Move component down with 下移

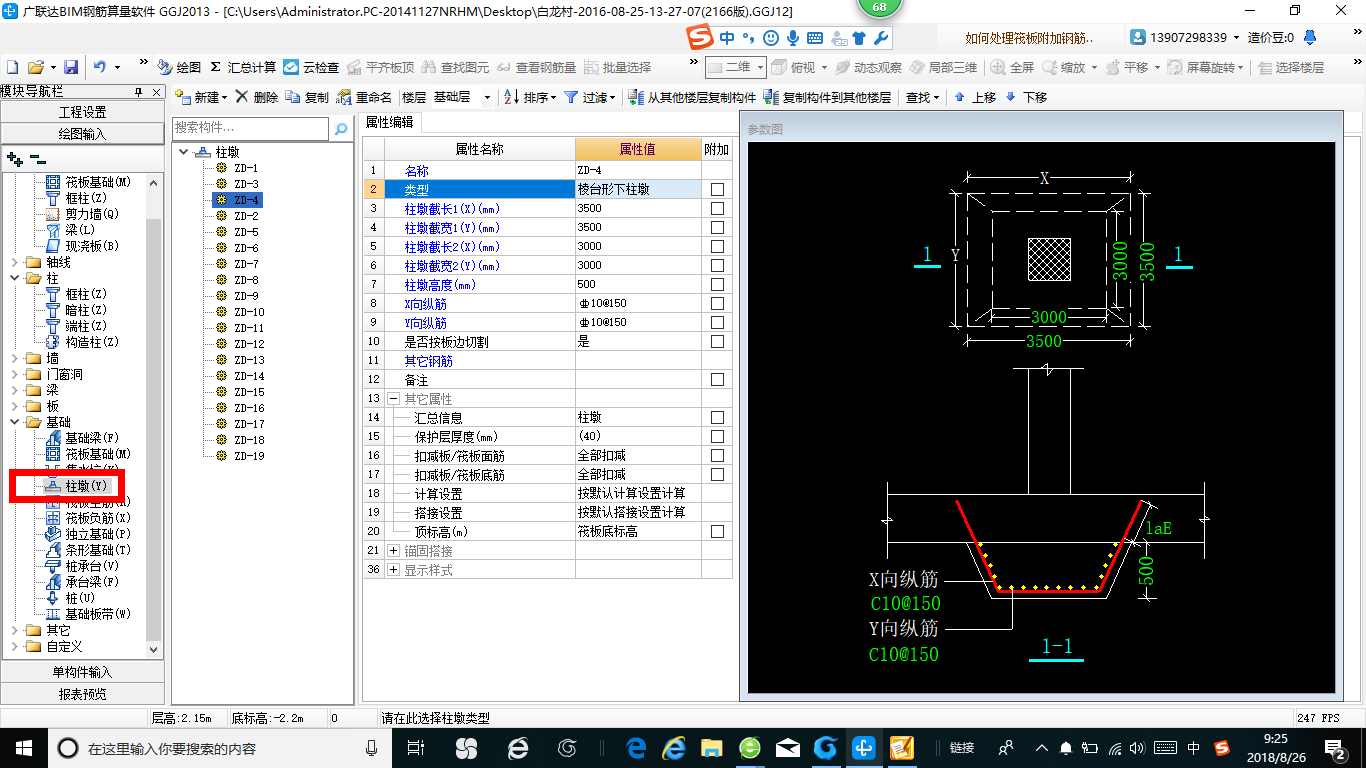coord(1026,97)
